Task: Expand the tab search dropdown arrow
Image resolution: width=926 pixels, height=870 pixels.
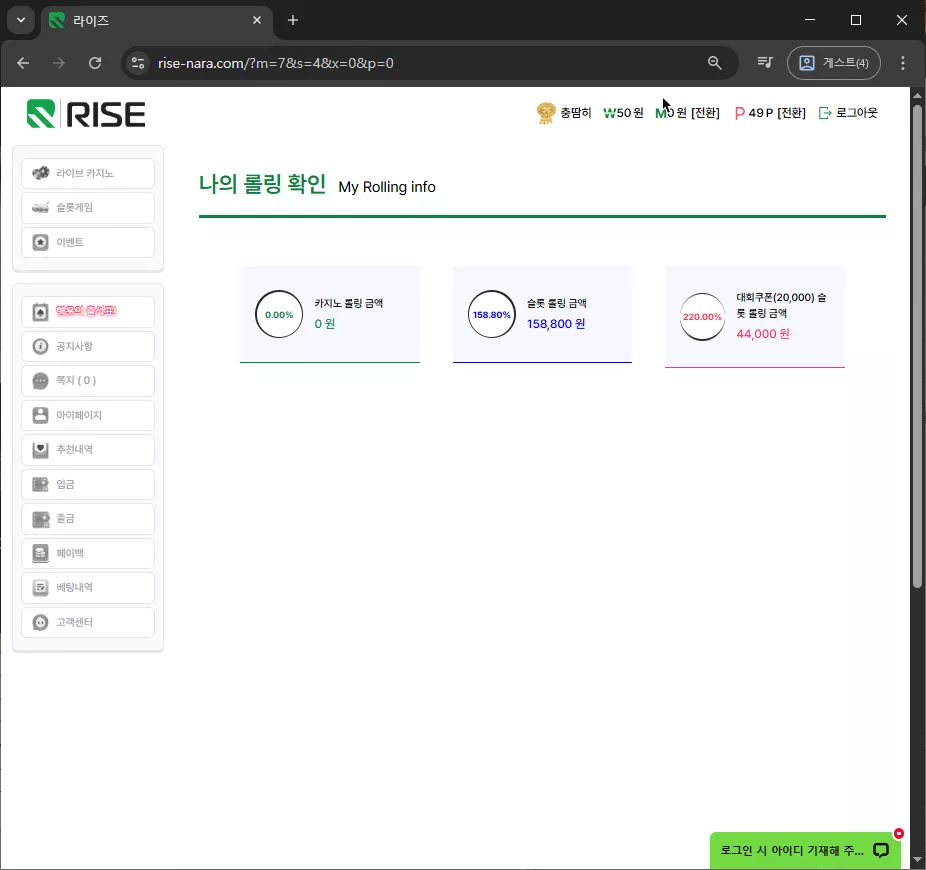Action: pyautogui.click(x=21, y=20)
